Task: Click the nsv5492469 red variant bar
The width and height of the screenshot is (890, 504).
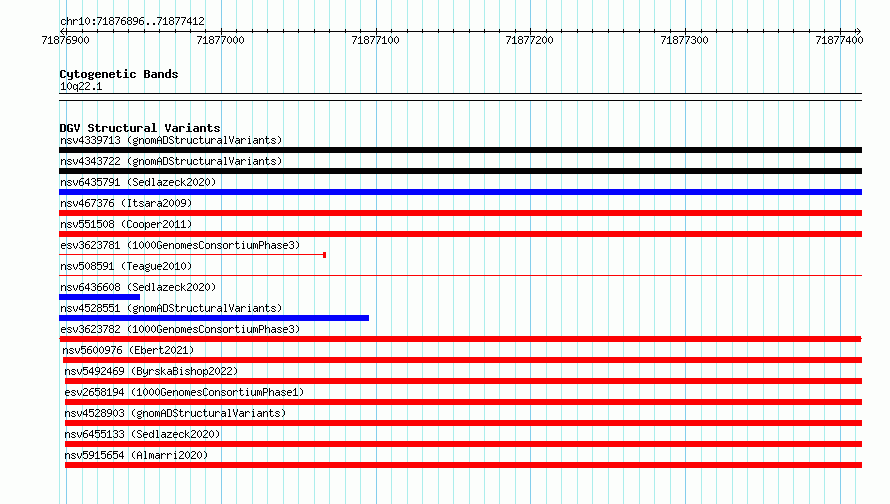Action: (x=463, y=381)
